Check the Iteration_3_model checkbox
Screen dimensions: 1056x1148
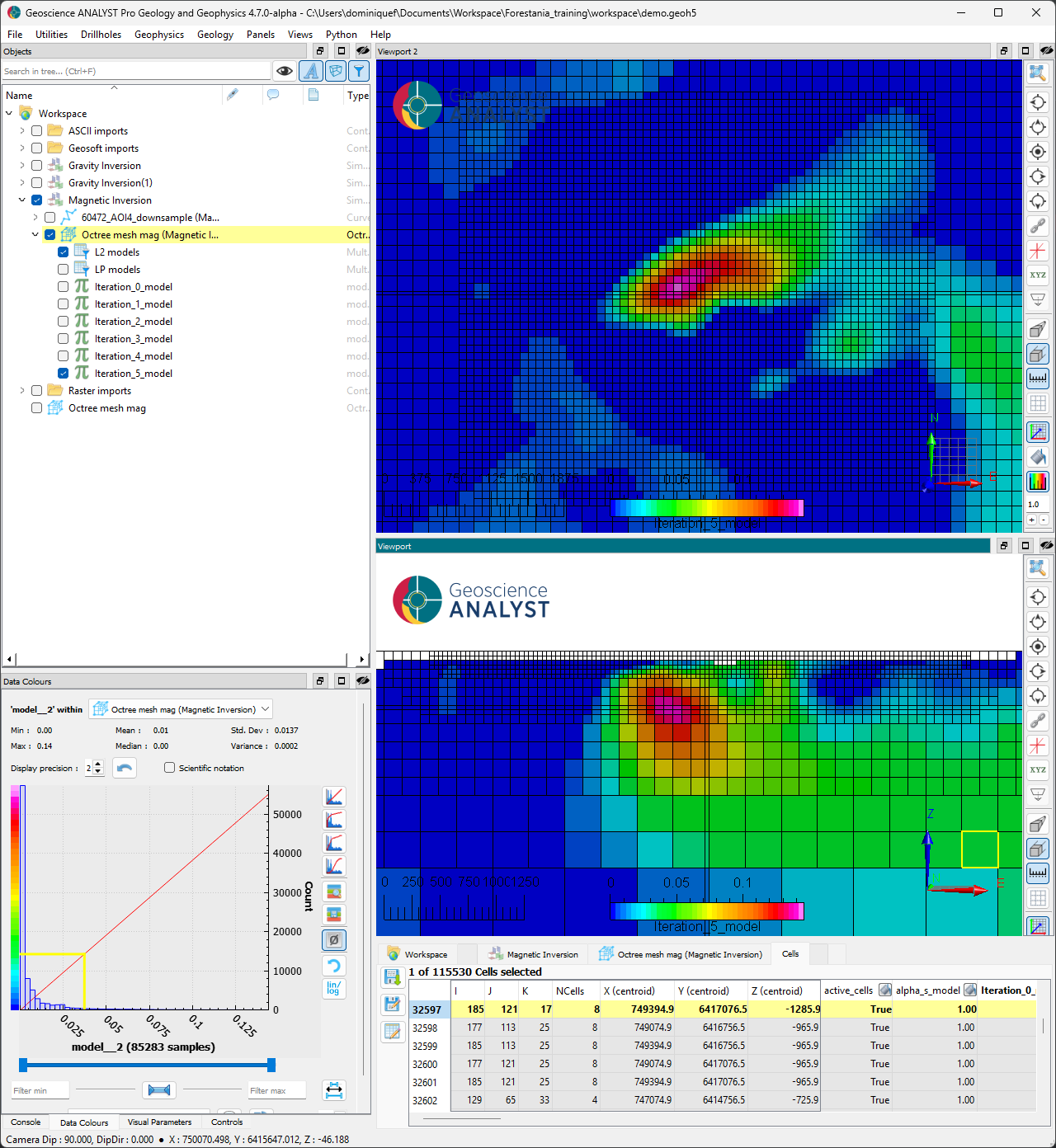point(64,339)
